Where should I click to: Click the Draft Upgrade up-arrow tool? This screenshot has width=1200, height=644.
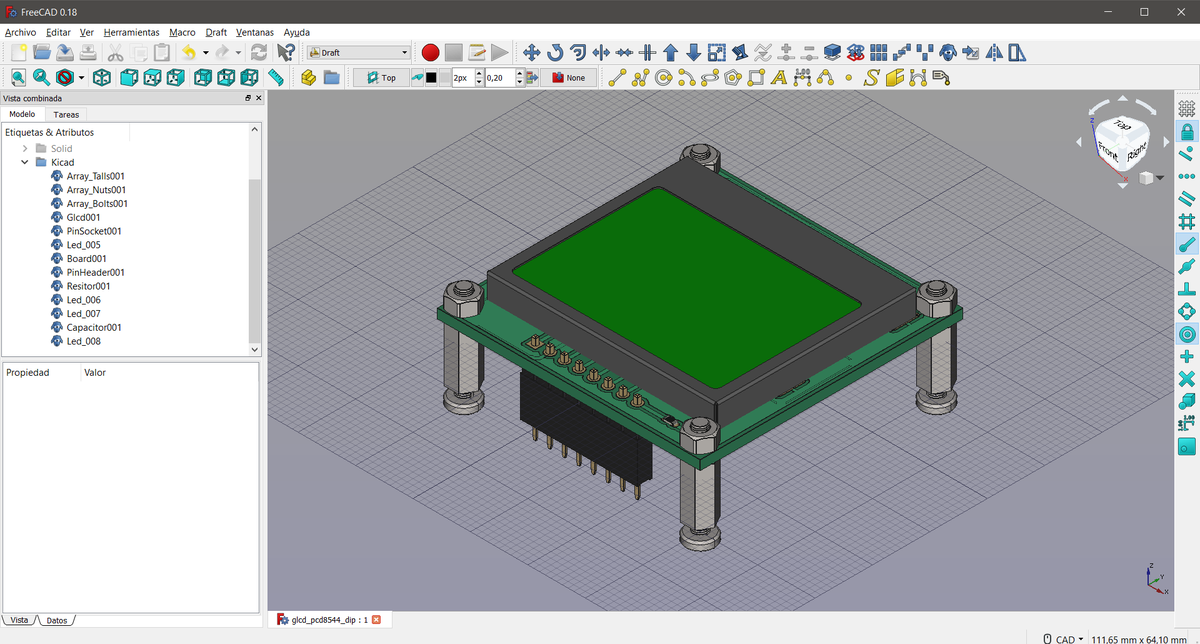click(671, 52)
